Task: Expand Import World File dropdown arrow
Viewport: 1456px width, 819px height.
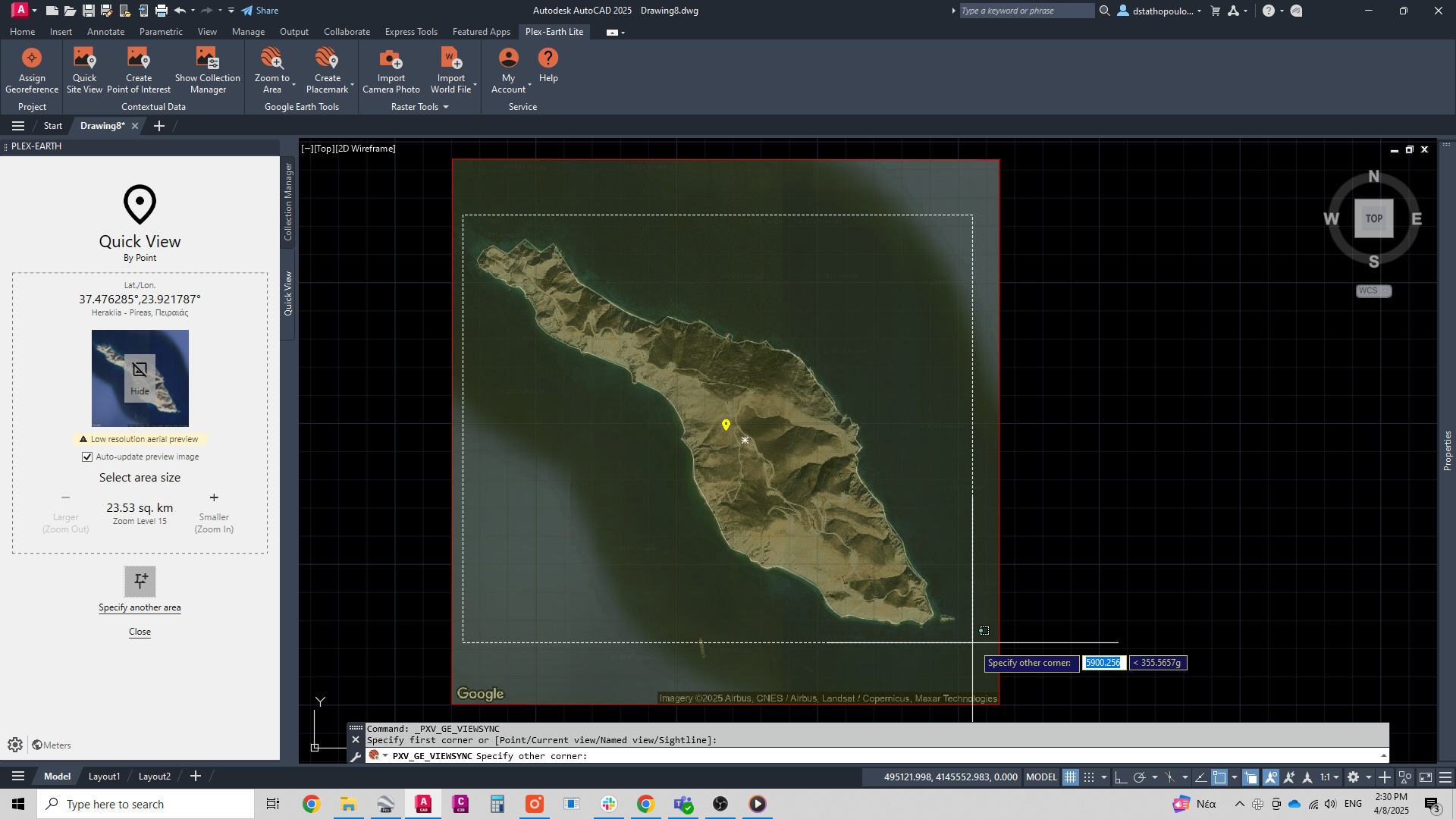Action: click(475, 85)
